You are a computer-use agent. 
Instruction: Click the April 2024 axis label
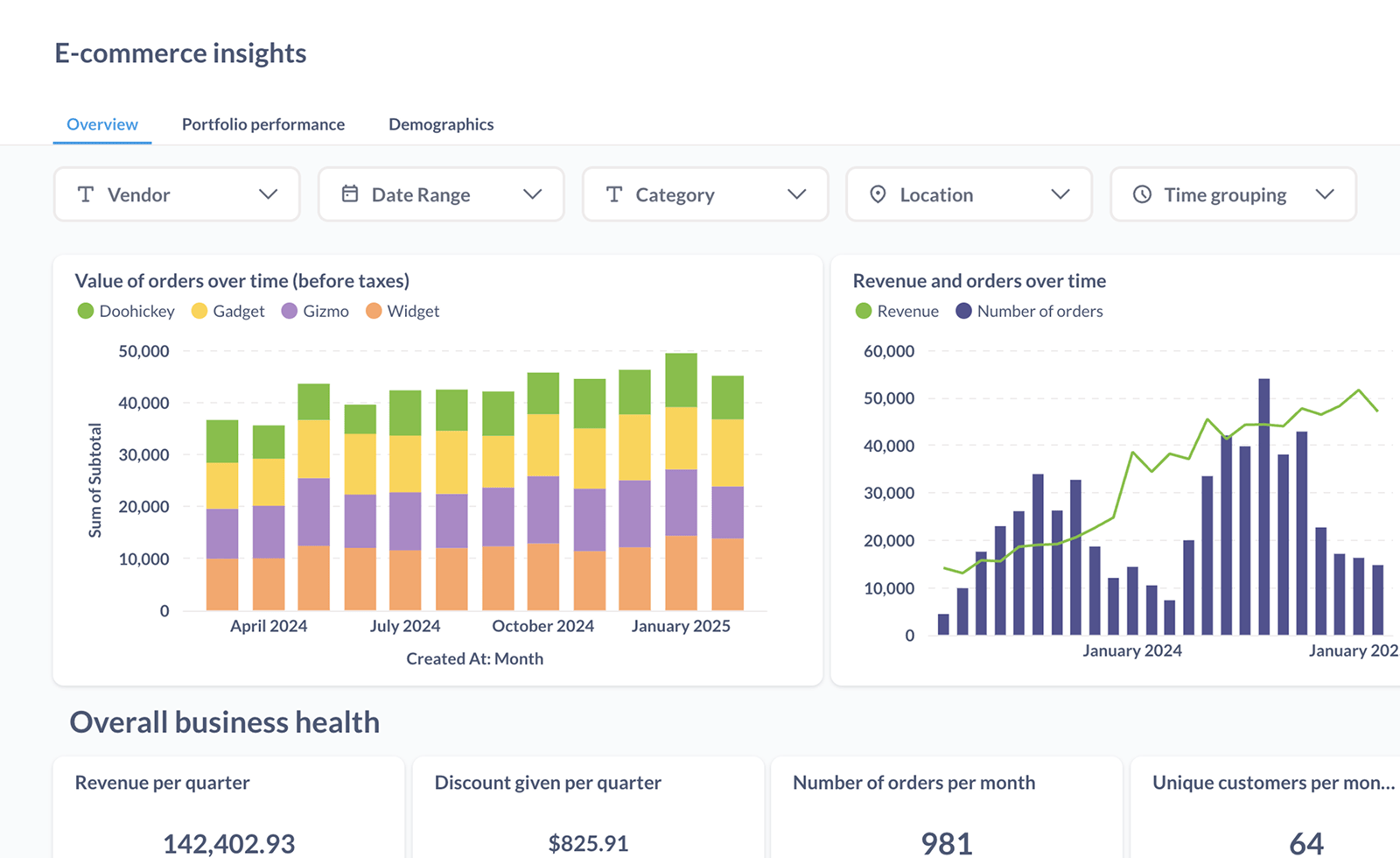(269, 626)
